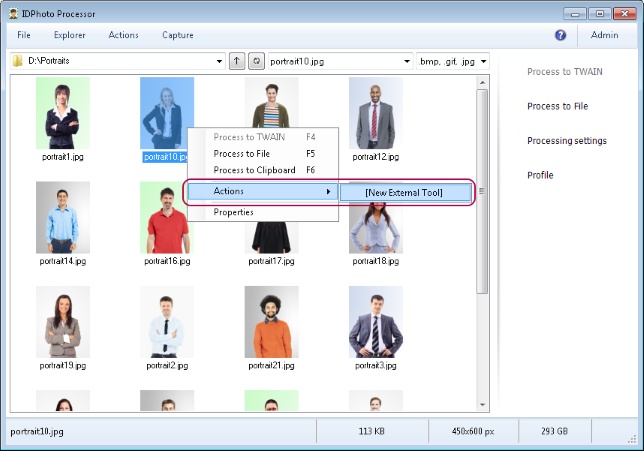Click the scrollbar up arrow
This screenshot has height=451, width=644.
point(482,83)
